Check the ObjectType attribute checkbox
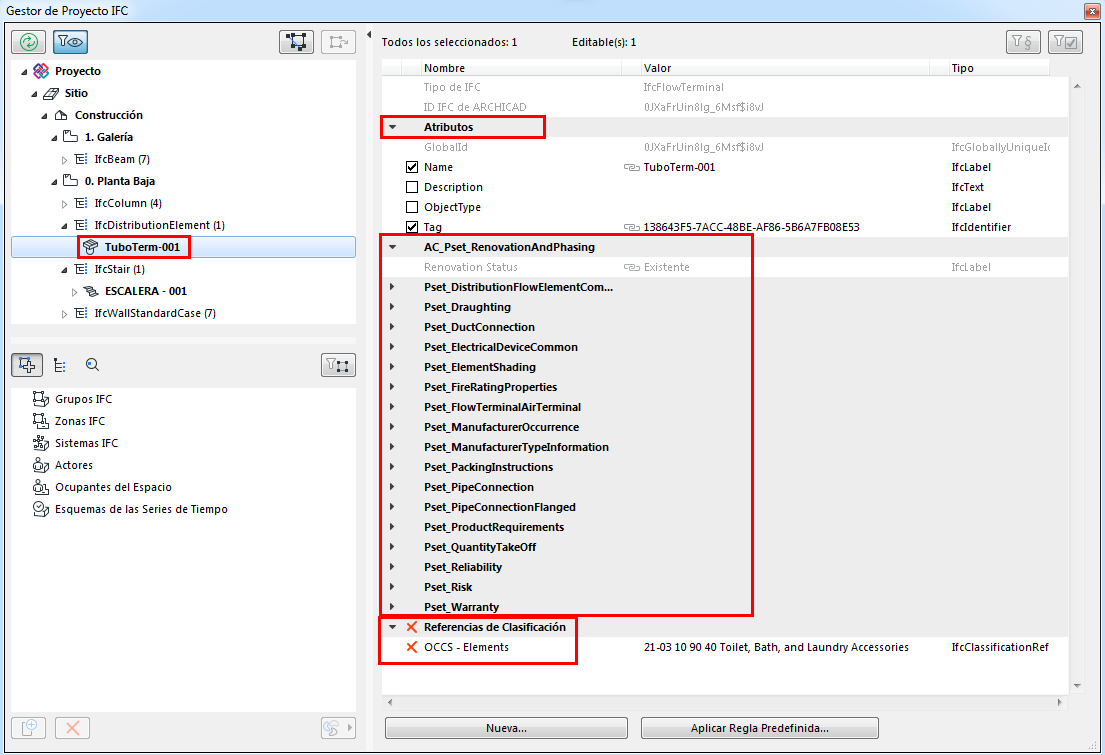Image resolution: width=1105 pixels, height=755 pixels. pos(412,207)
